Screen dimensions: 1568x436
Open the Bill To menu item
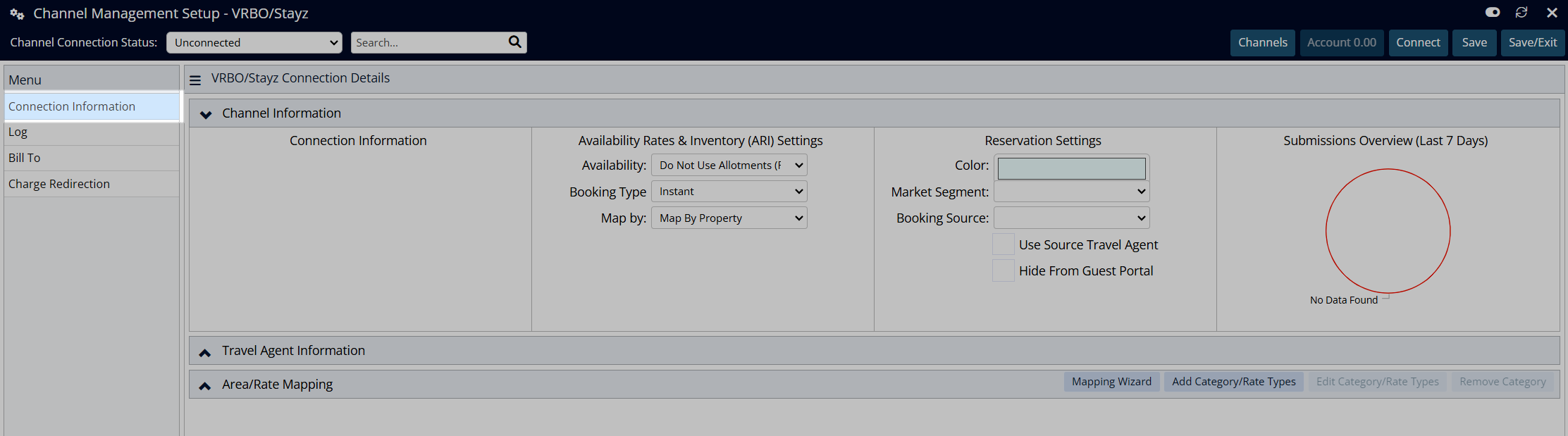point(92,158)
